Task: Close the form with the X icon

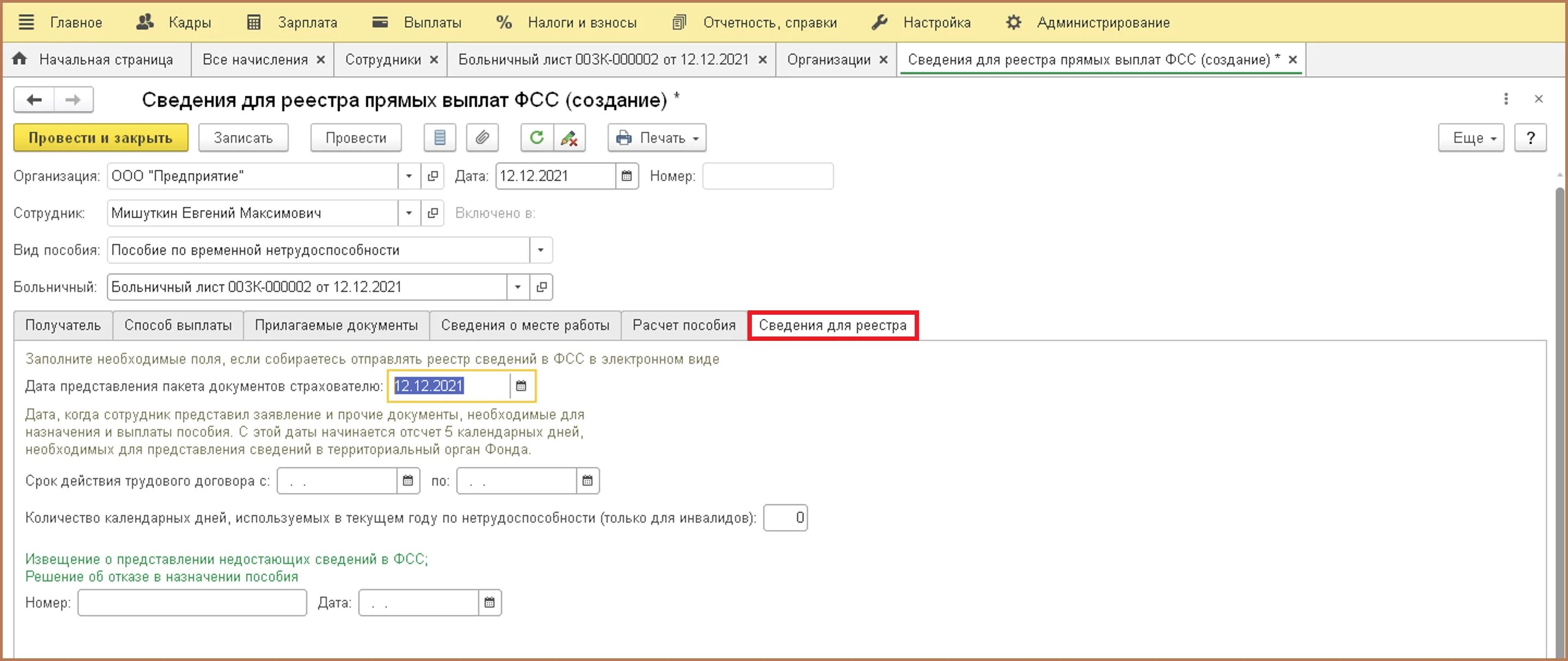Action: 1539,99
